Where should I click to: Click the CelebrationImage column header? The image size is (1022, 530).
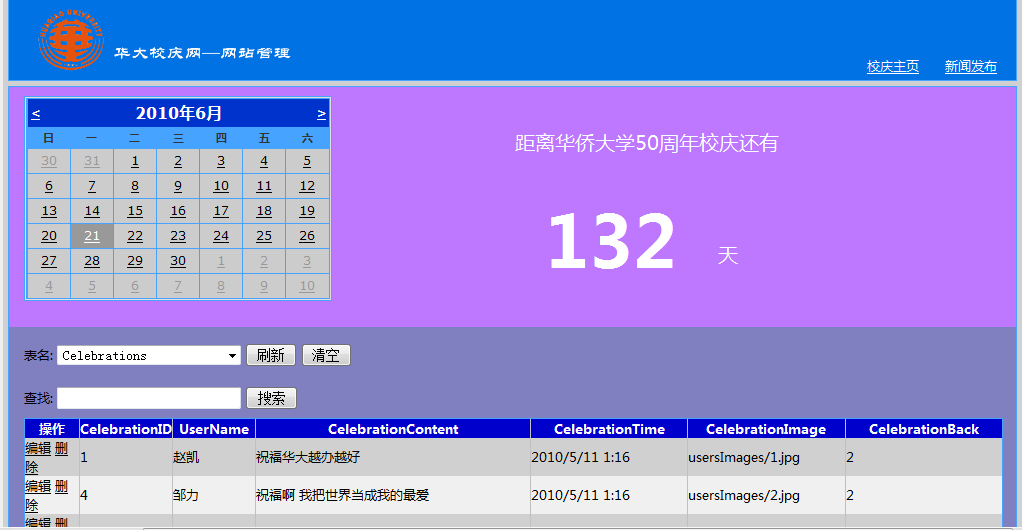(x=766, y=429)
